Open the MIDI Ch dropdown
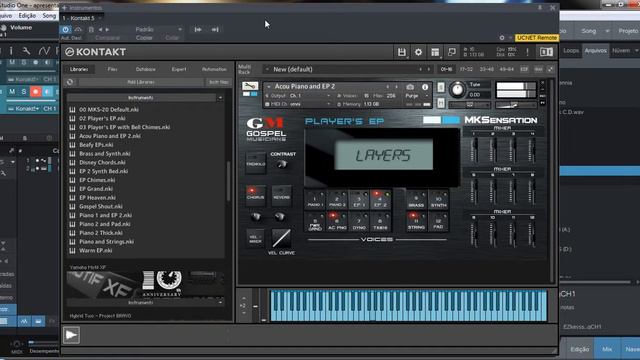 coord(309,104)
